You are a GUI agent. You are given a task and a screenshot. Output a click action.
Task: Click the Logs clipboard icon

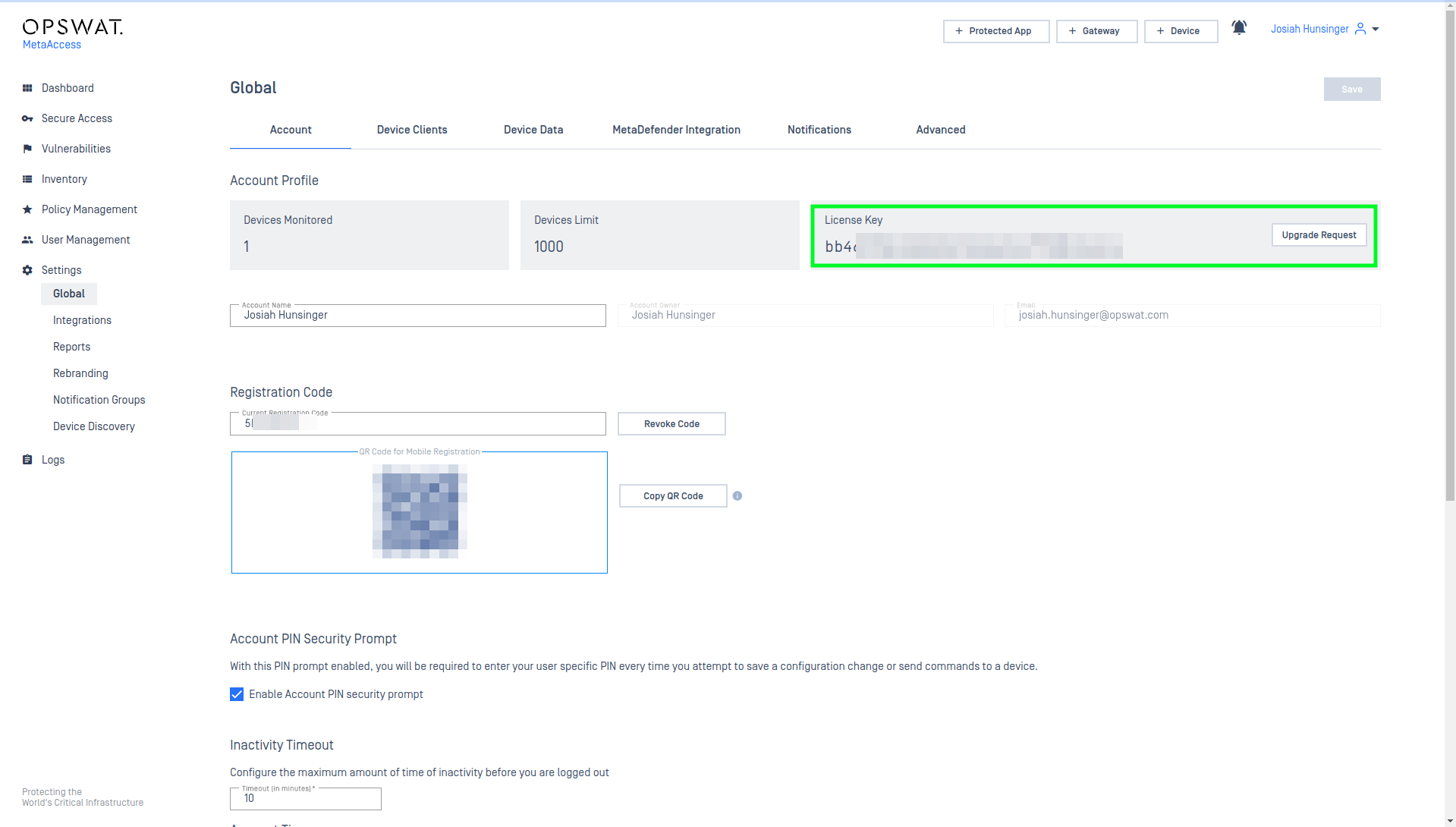pos(27,460)
